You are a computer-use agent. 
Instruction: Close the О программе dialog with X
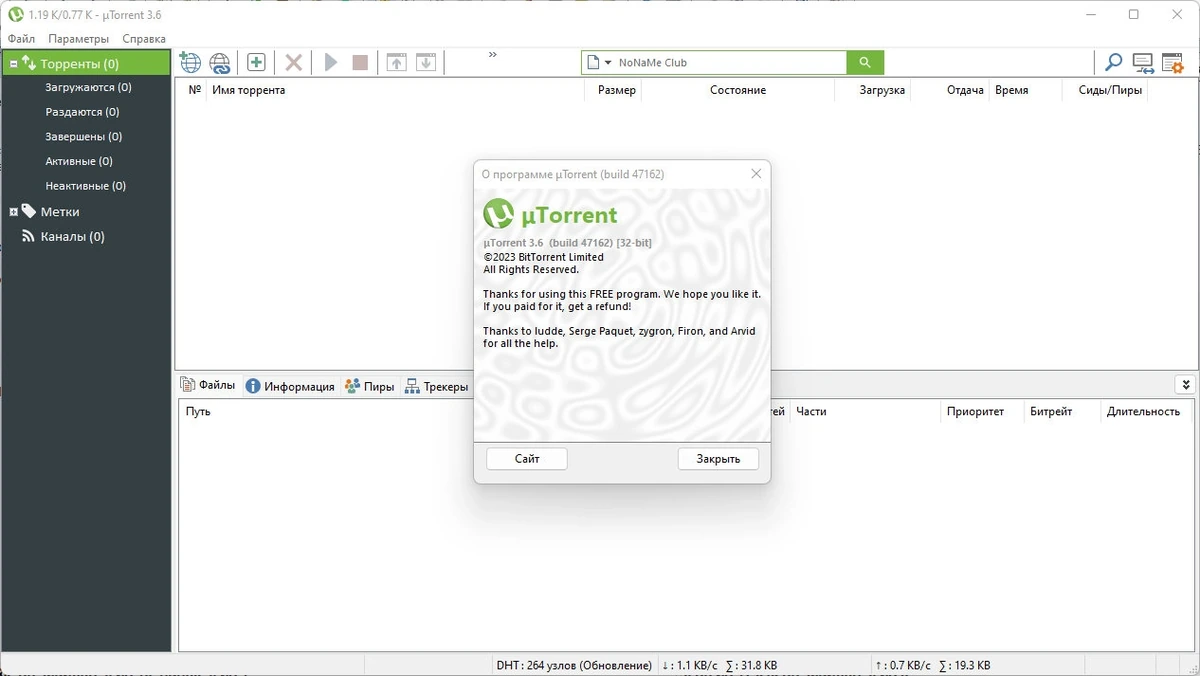pos(756,174)
